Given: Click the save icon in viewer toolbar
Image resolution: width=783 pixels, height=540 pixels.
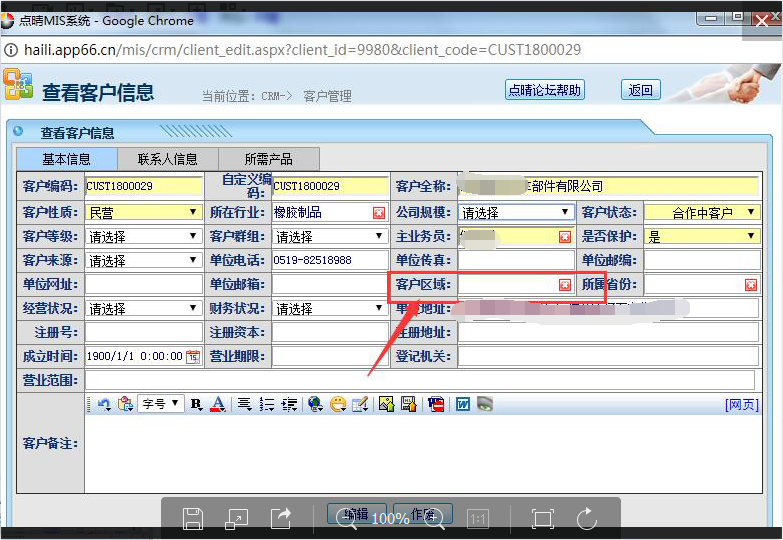Looking at the screenshot, I should pyautogui.click(x=193, y=518).
